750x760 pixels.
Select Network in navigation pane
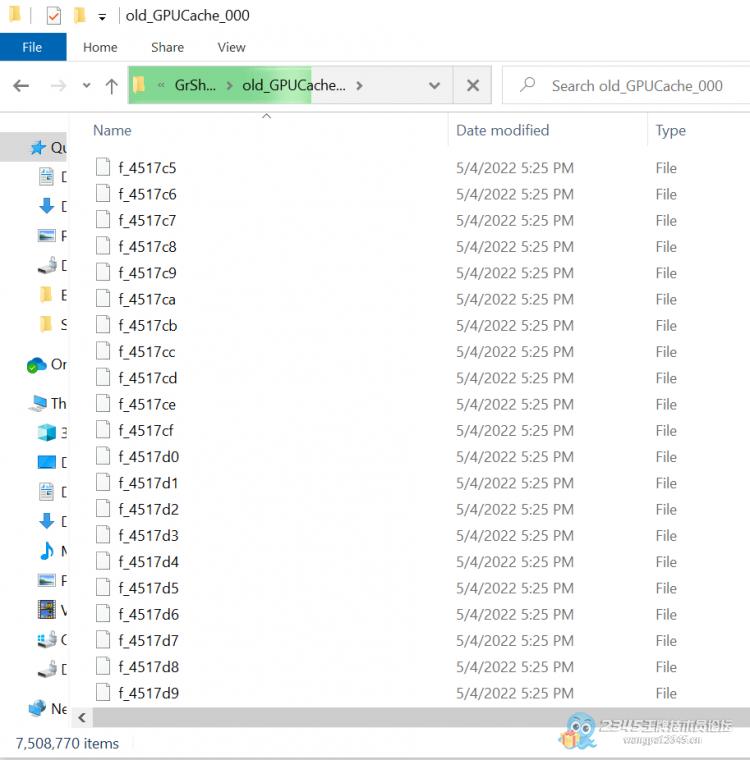pos(48,709)
